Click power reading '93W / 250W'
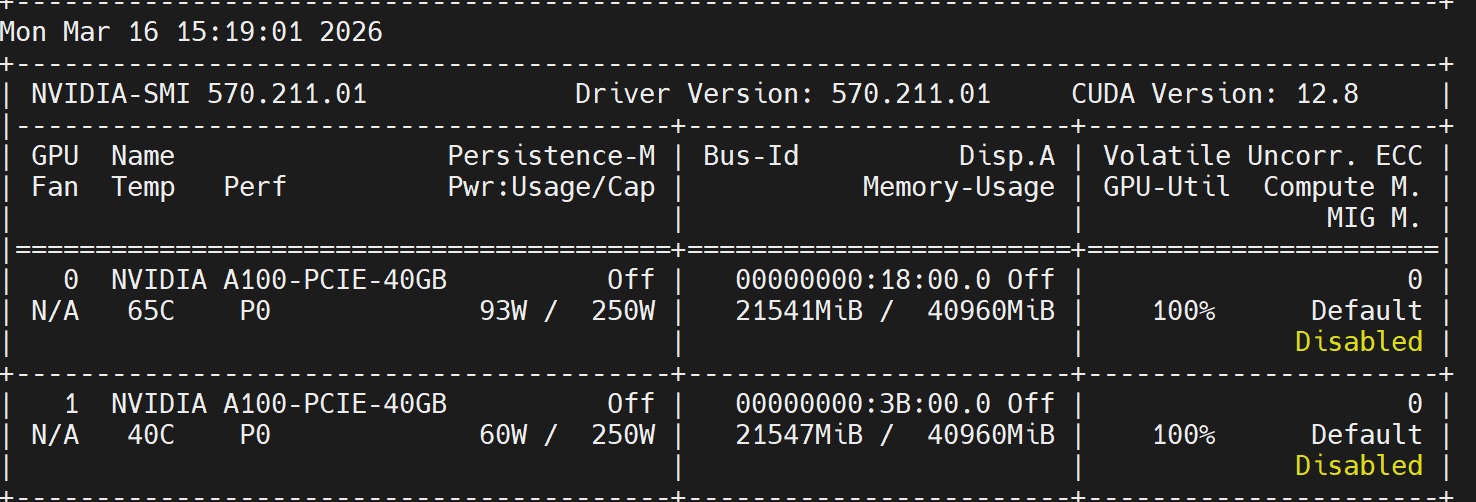1476x502 pixels. click(x=567, y=311)
